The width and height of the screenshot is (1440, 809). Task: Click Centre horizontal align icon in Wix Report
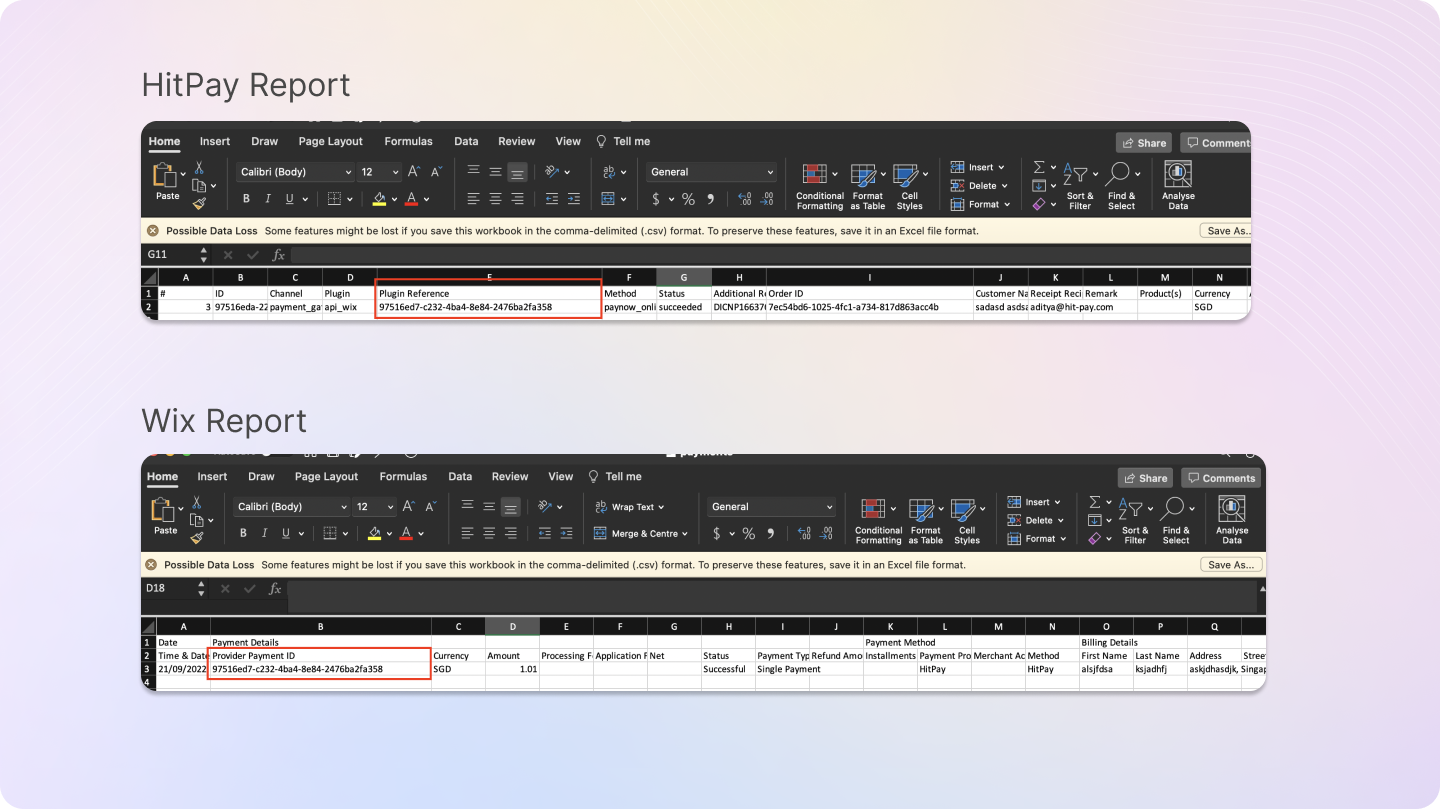(x=489, y=534)
